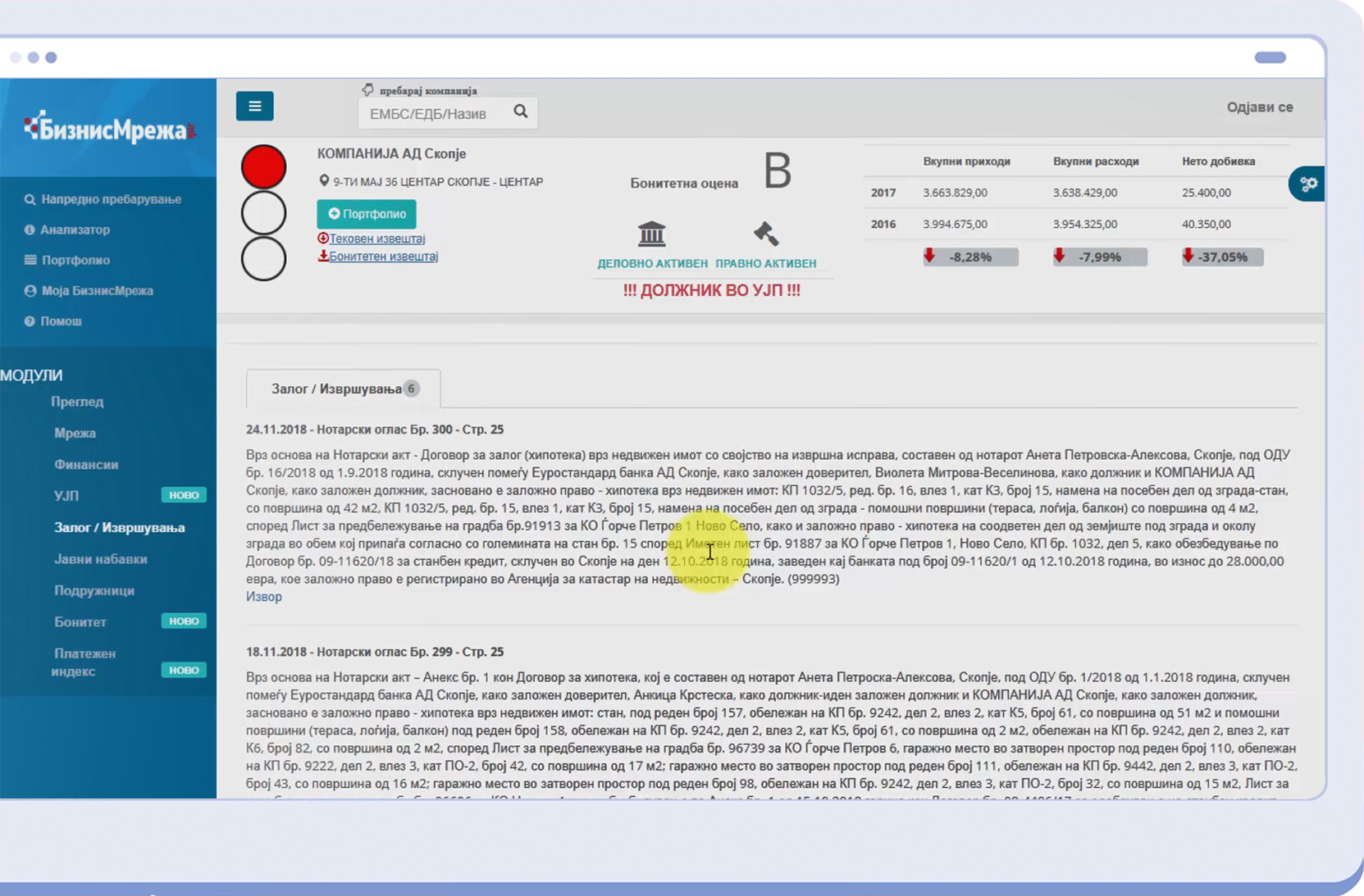Click the company name КОМПАНИЈА АД Скопје
The height and width of the screenshot is (896, 1364).
click(x=391, y=154)
